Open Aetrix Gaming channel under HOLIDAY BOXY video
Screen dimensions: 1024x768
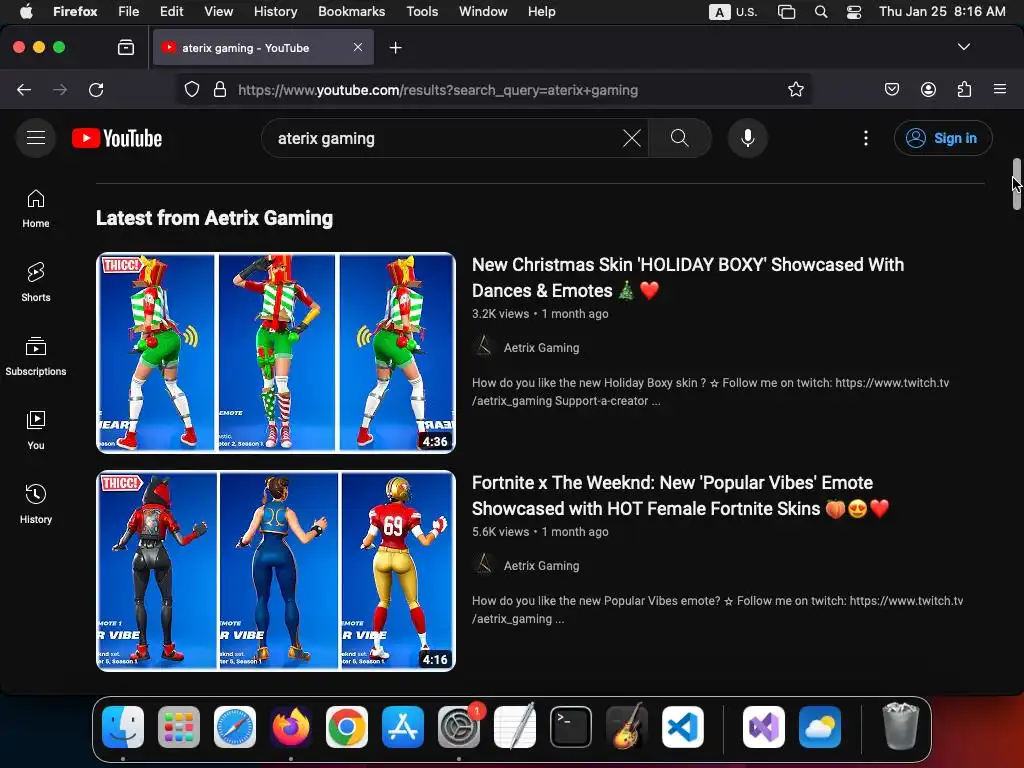coord(541,348)
